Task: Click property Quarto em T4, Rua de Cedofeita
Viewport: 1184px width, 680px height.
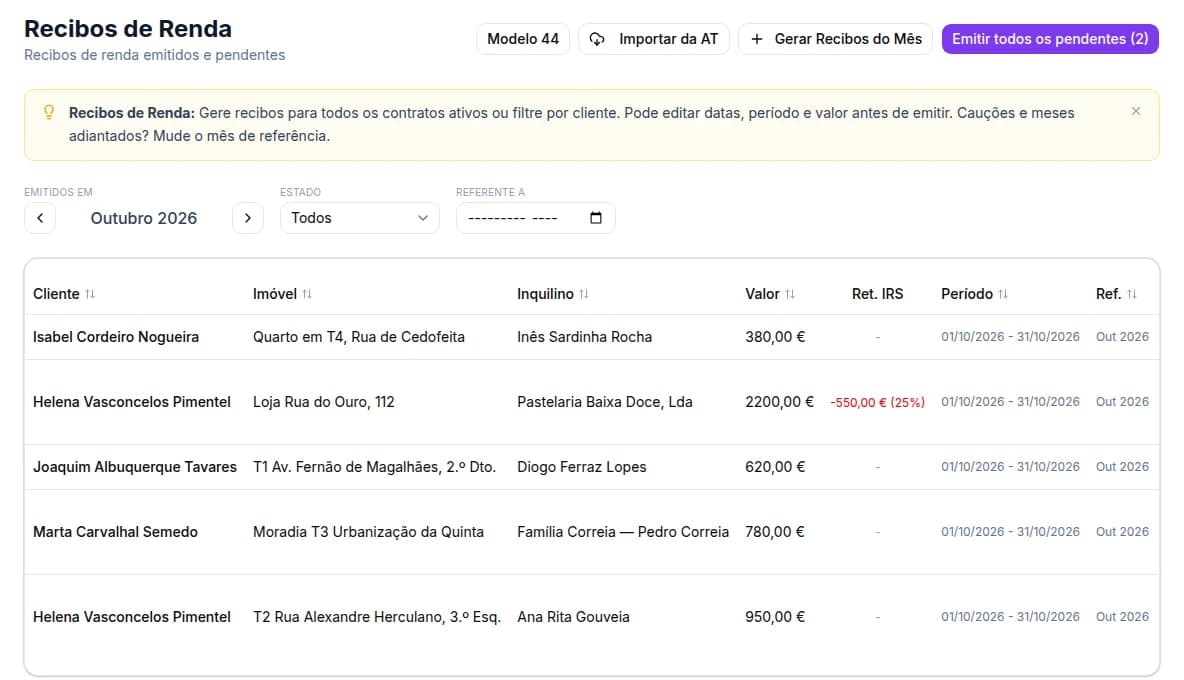Action: [x=359, y=337]
